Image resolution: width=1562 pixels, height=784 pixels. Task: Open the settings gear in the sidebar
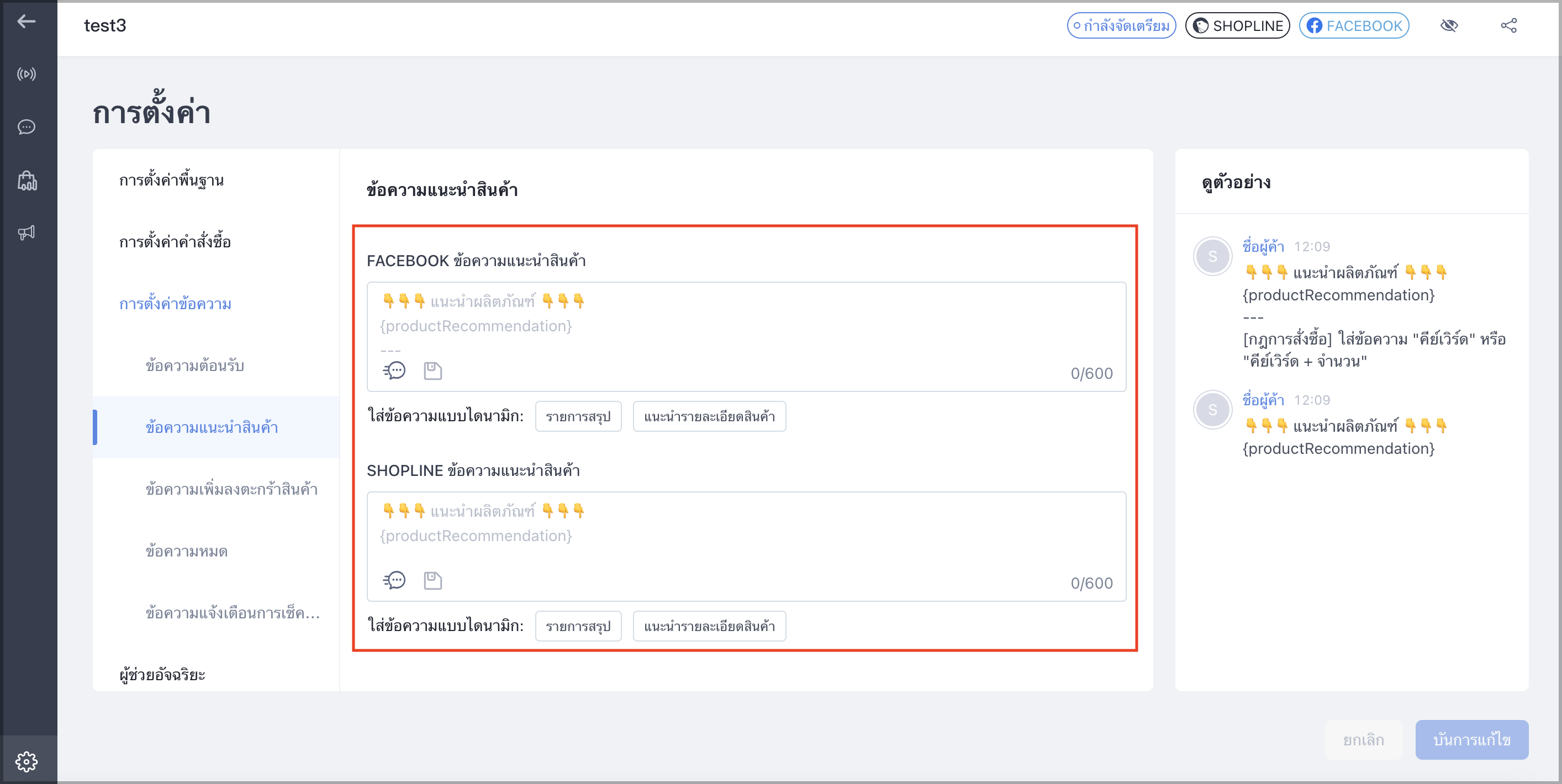27,761
